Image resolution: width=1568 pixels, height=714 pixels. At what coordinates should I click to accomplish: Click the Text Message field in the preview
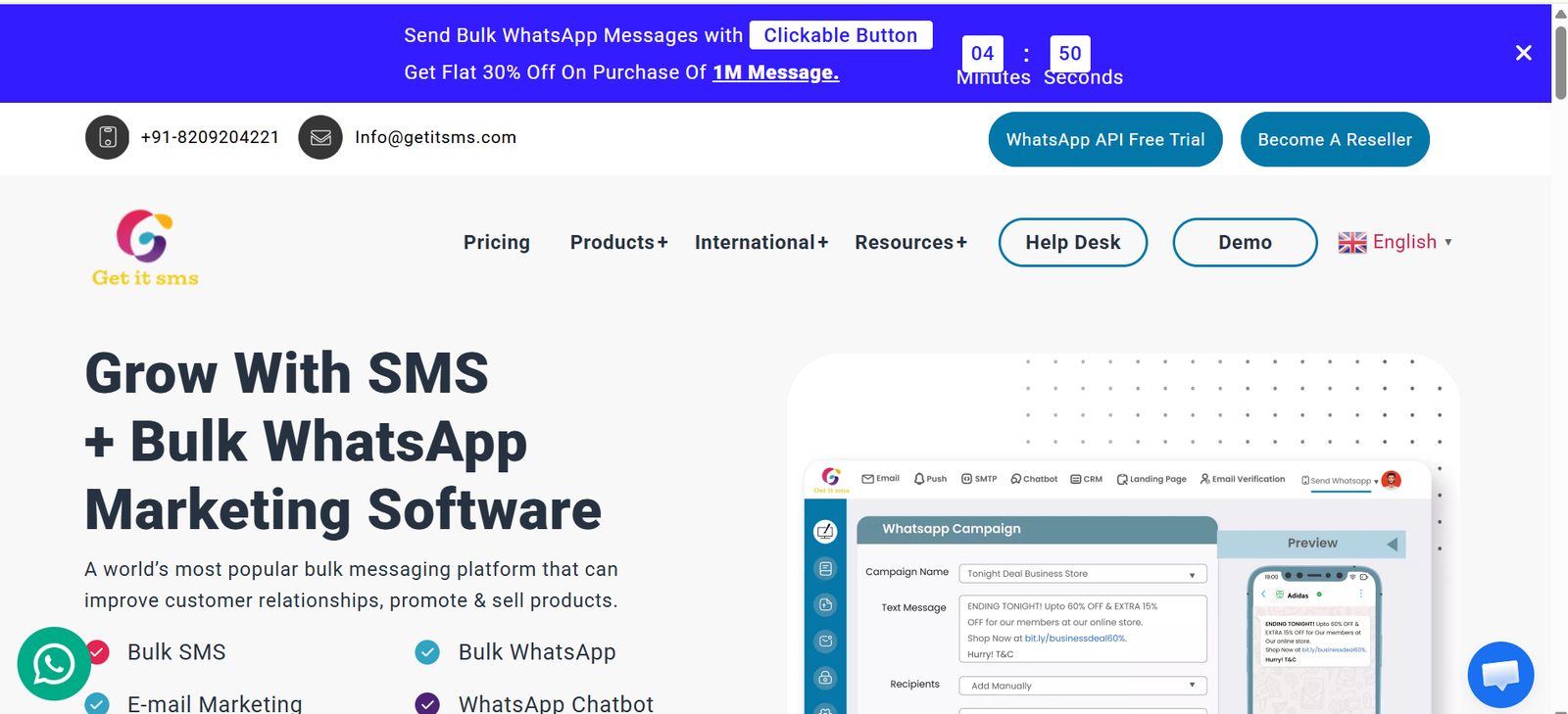(x=1083, y=629)
